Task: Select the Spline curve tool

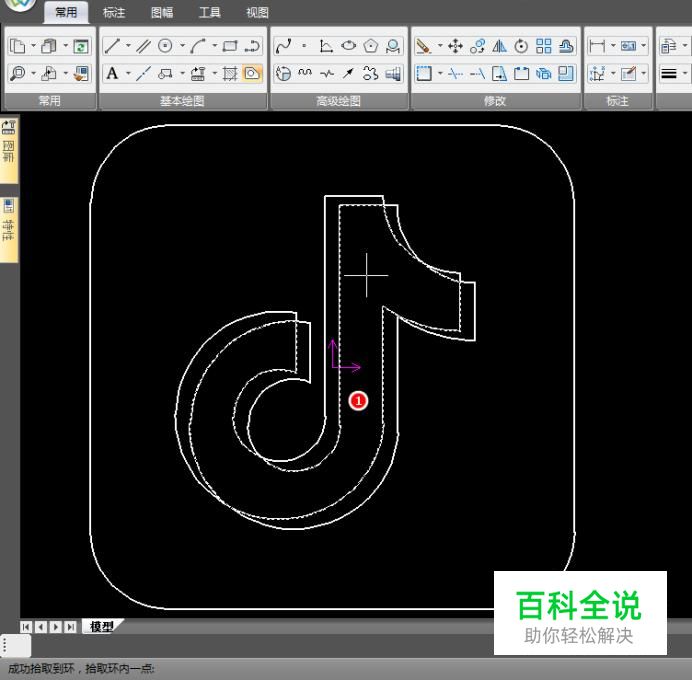Action: [x=283, y=46]
